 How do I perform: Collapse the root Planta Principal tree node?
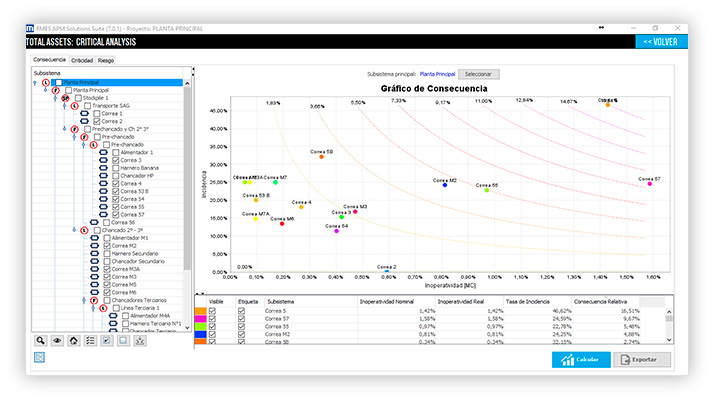35,83
